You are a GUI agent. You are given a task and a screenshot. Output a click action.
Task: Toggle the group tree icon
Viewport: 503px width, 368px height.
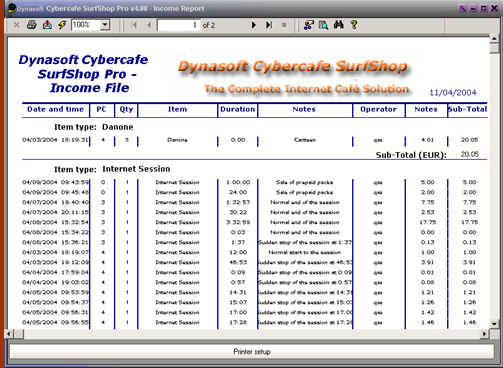(309, 25)
